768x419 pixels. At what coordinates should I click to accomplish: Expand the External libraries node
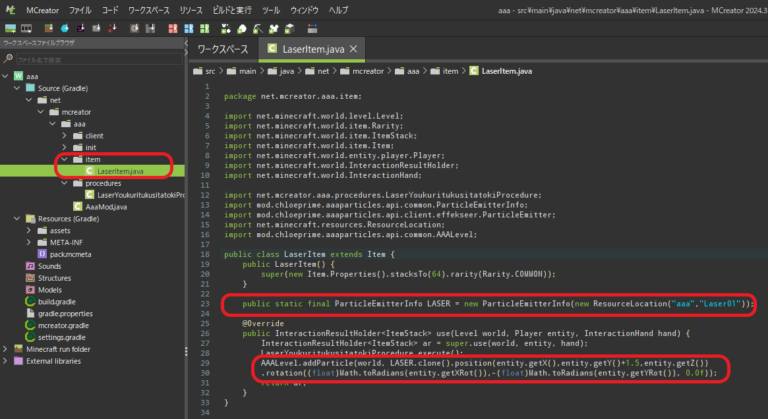[6, 360]
